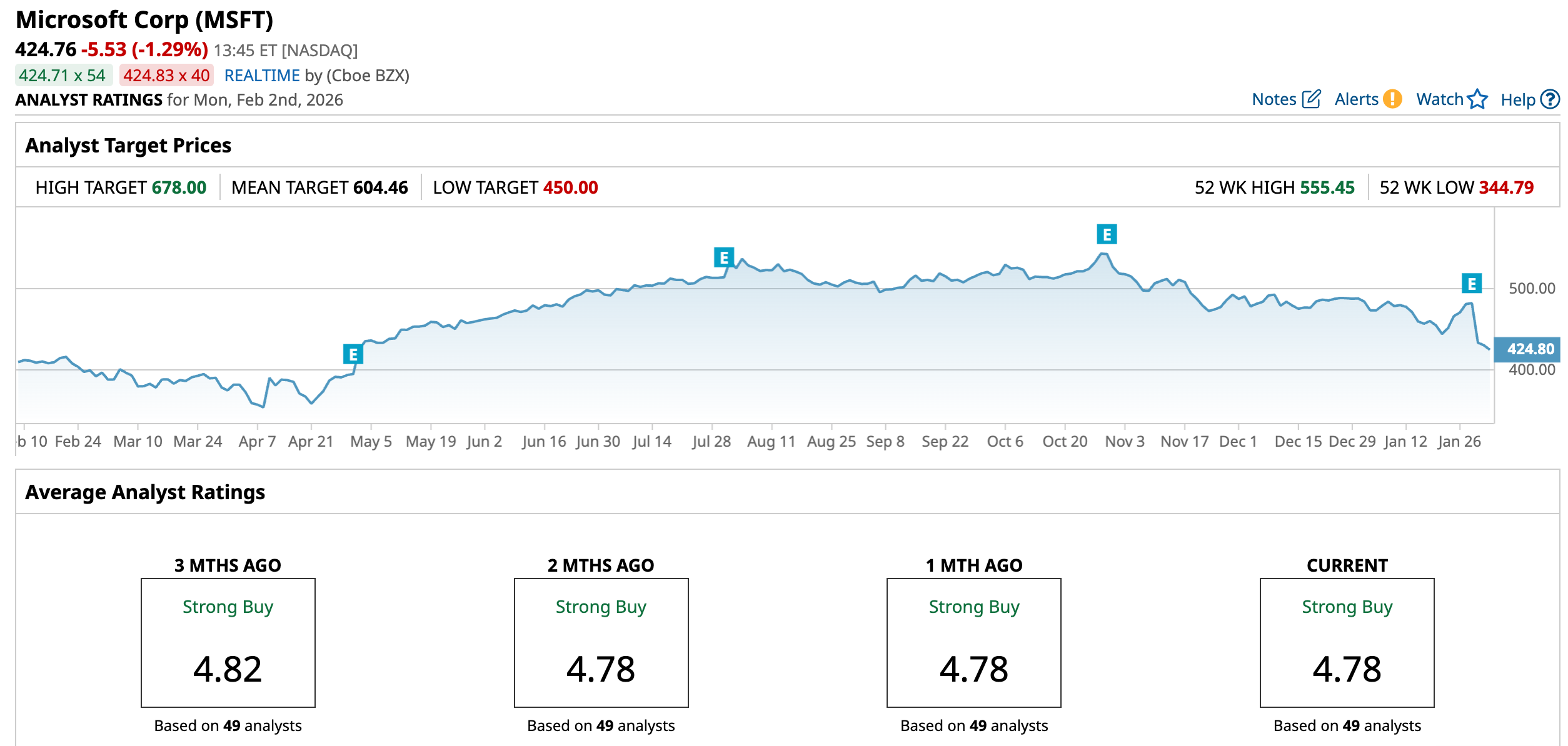1568x746 pixels.
Task: Open the Notes link
Action: tap(1274, 99)
